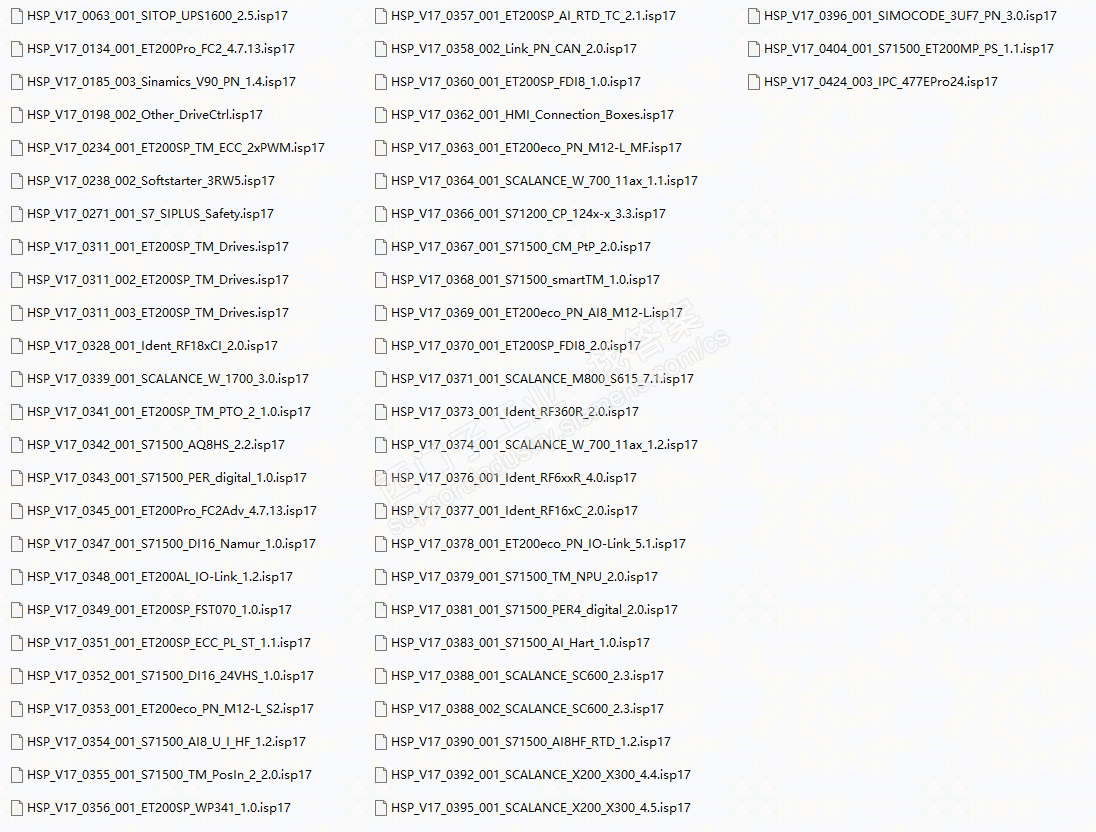Click file icon of HSP_V17_0063_001_SITOP_UPS1600_2.5.isp17
Image resolution: width=1096 pixels, height=832 pixels.
17,16
